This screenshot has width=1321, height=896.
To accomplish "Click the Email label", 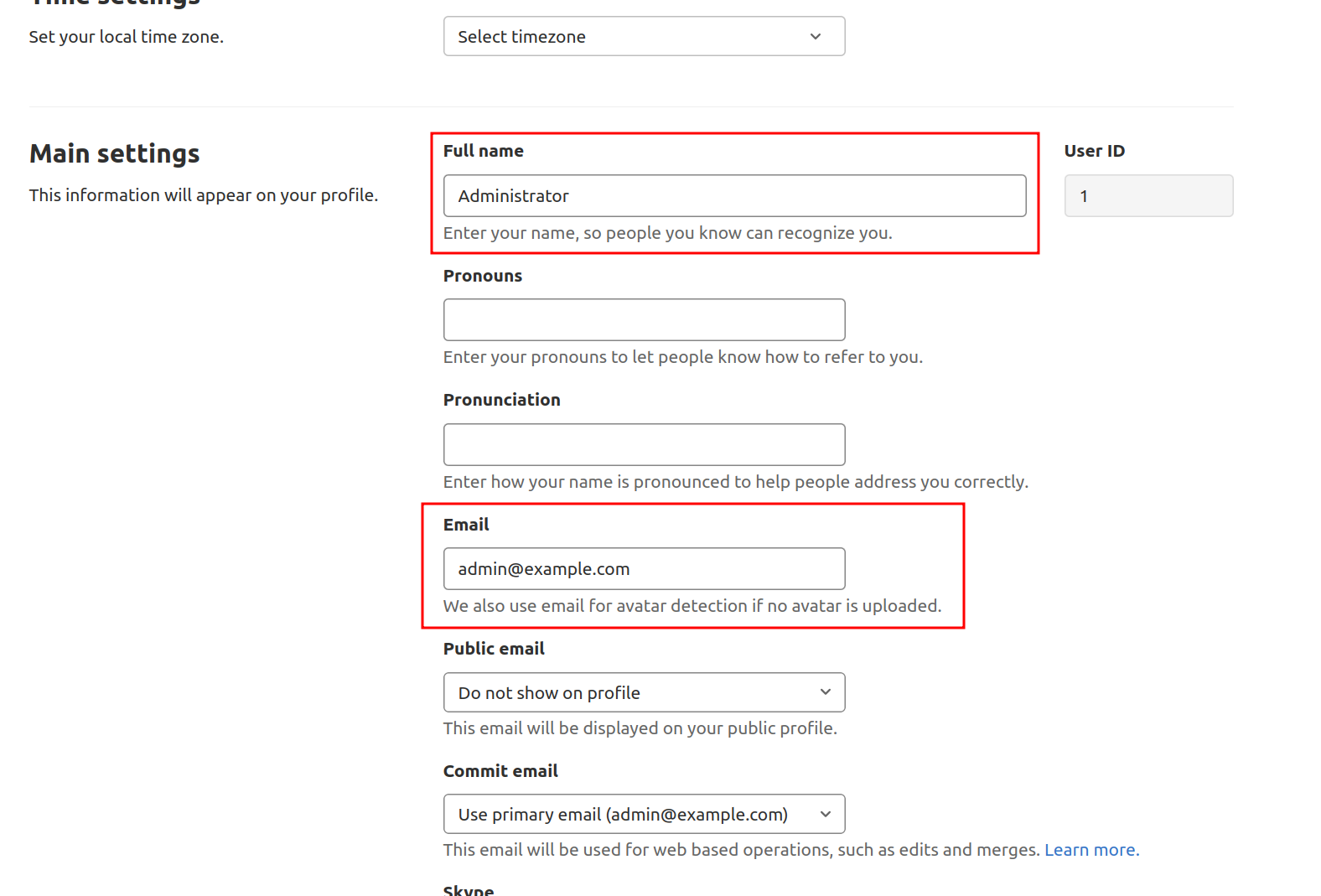I will coord(466,525).
